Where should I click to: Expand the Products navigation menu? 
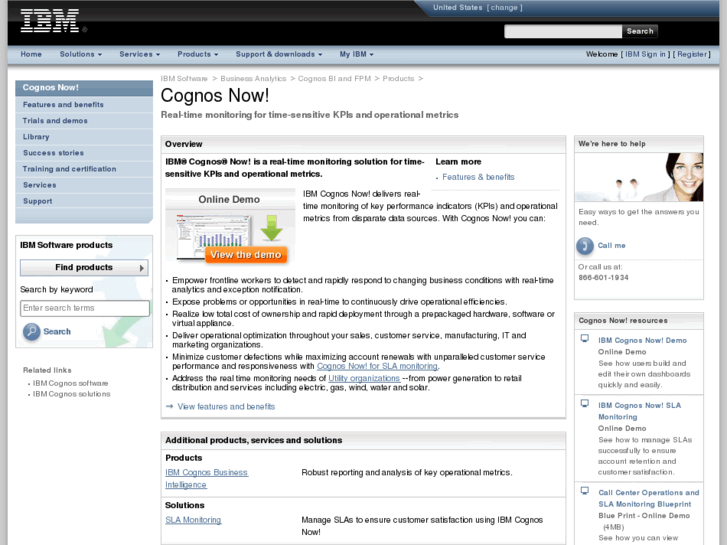tap(198, 54)
